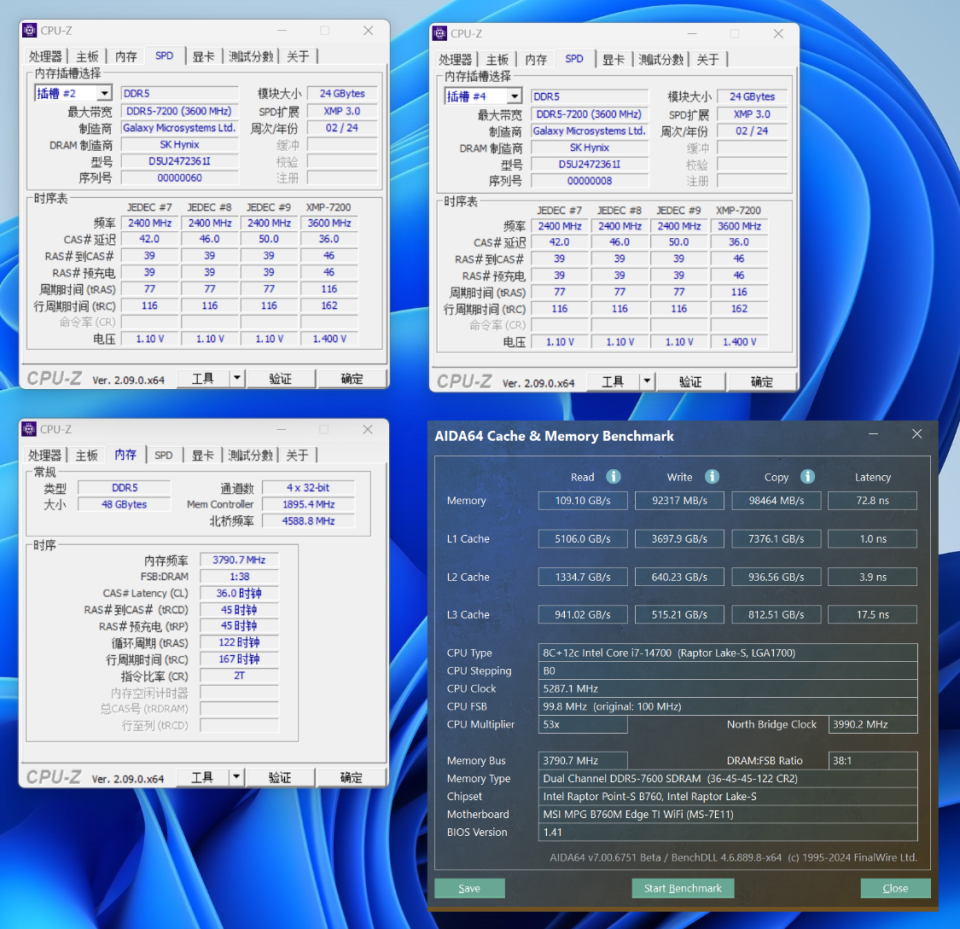Screen dimensions: 960x929
Task: Click the XMP-7200 column header in slot #4 window
Action: tap(738, 210)
